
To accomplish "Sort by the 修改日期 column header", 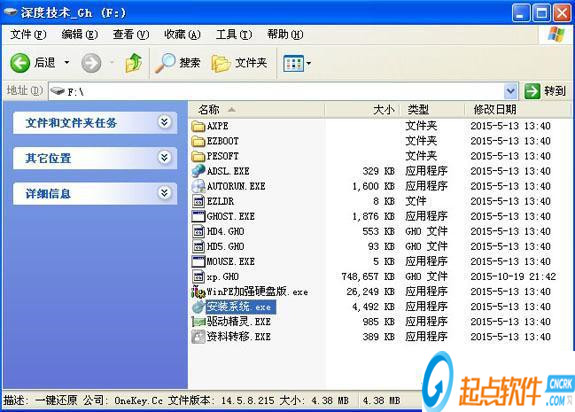I will [x=517, y=110].
